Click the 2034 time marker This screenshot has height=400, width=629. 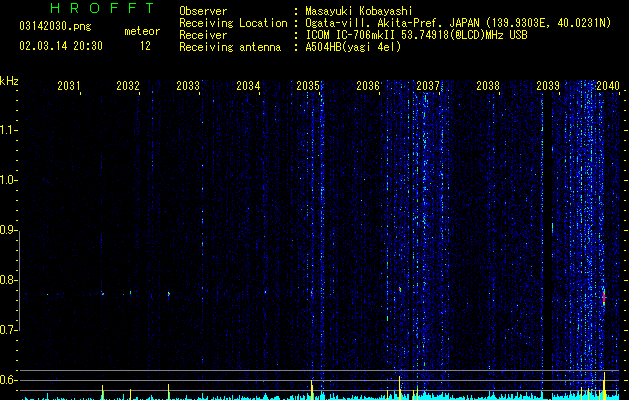click(x=248, y=86)
